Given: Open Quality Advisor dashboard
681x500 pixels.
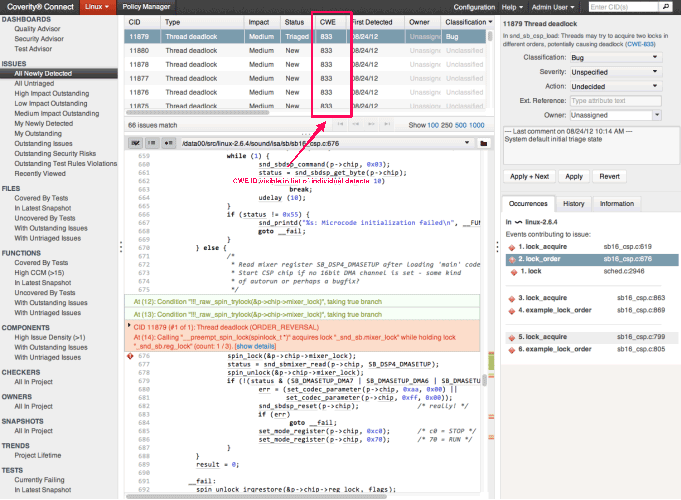Looking at the screenshot, I should point(37,29).
